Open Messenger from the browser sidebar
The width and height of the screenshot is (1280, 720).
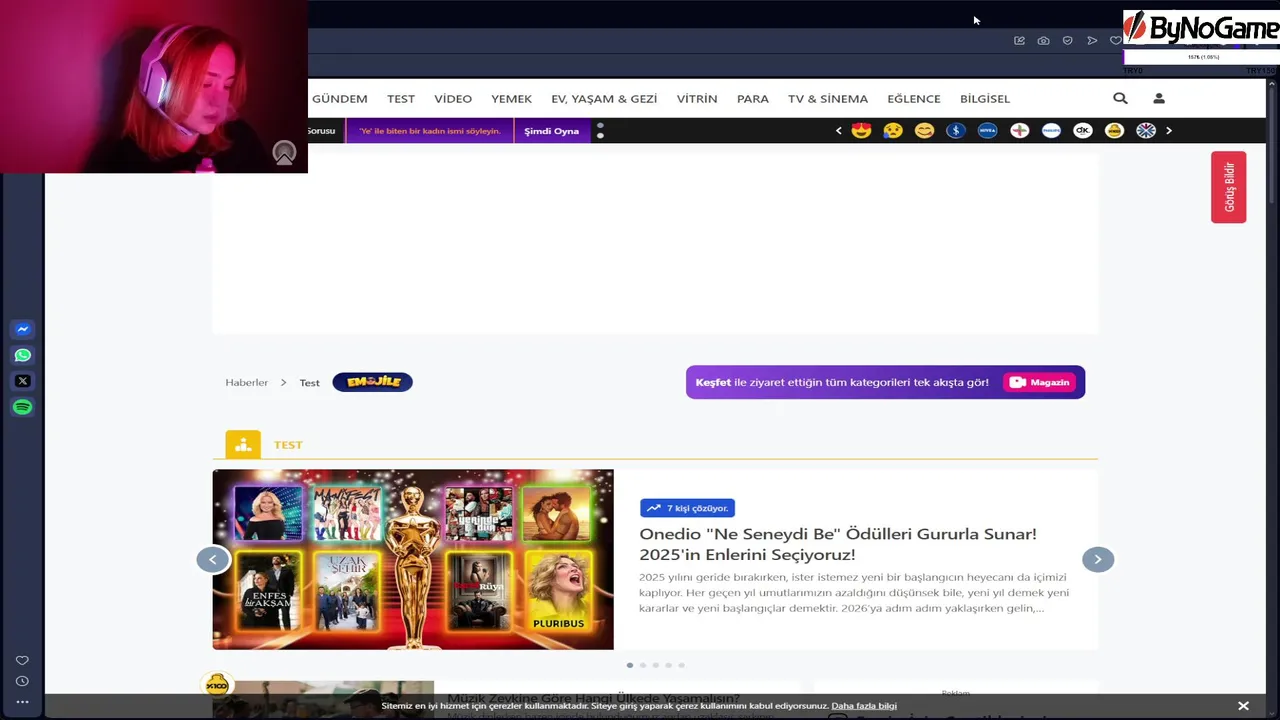pyautogui.click(x=22, y=329)
